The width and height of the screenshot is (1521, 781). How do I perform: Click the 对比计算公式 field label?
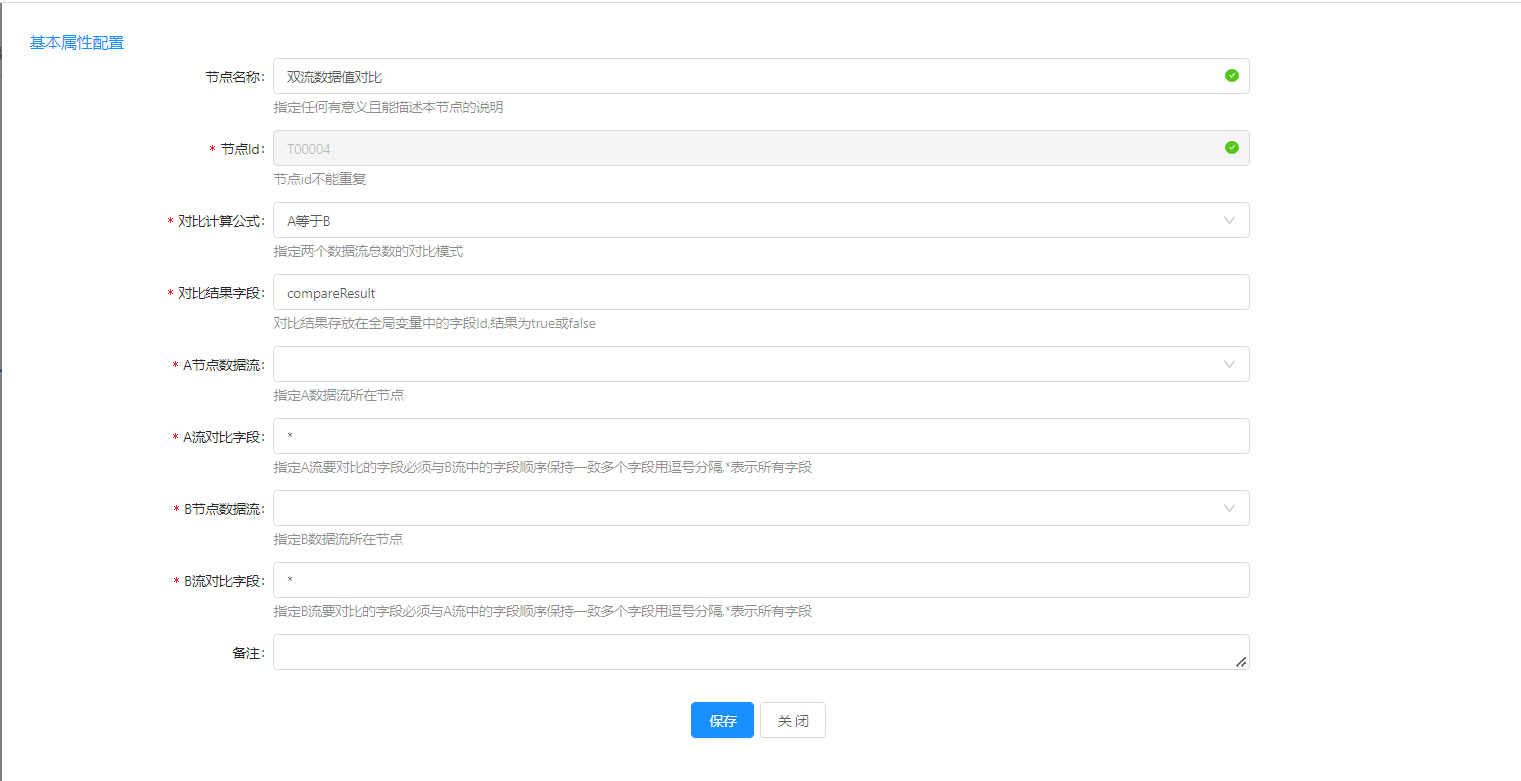pyautogui.click(x=221, y=221)
